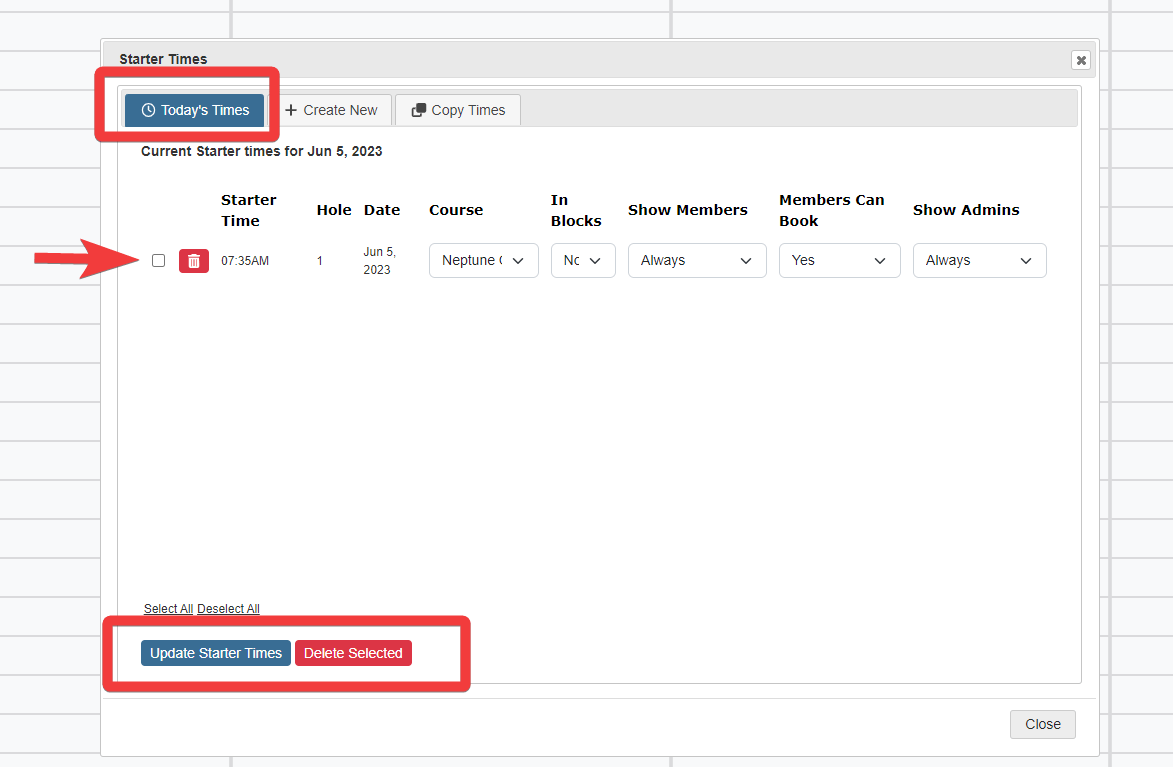1173x767 pixels.
Task: Switch to the Copy Times tab
Action: click(457, 110)
